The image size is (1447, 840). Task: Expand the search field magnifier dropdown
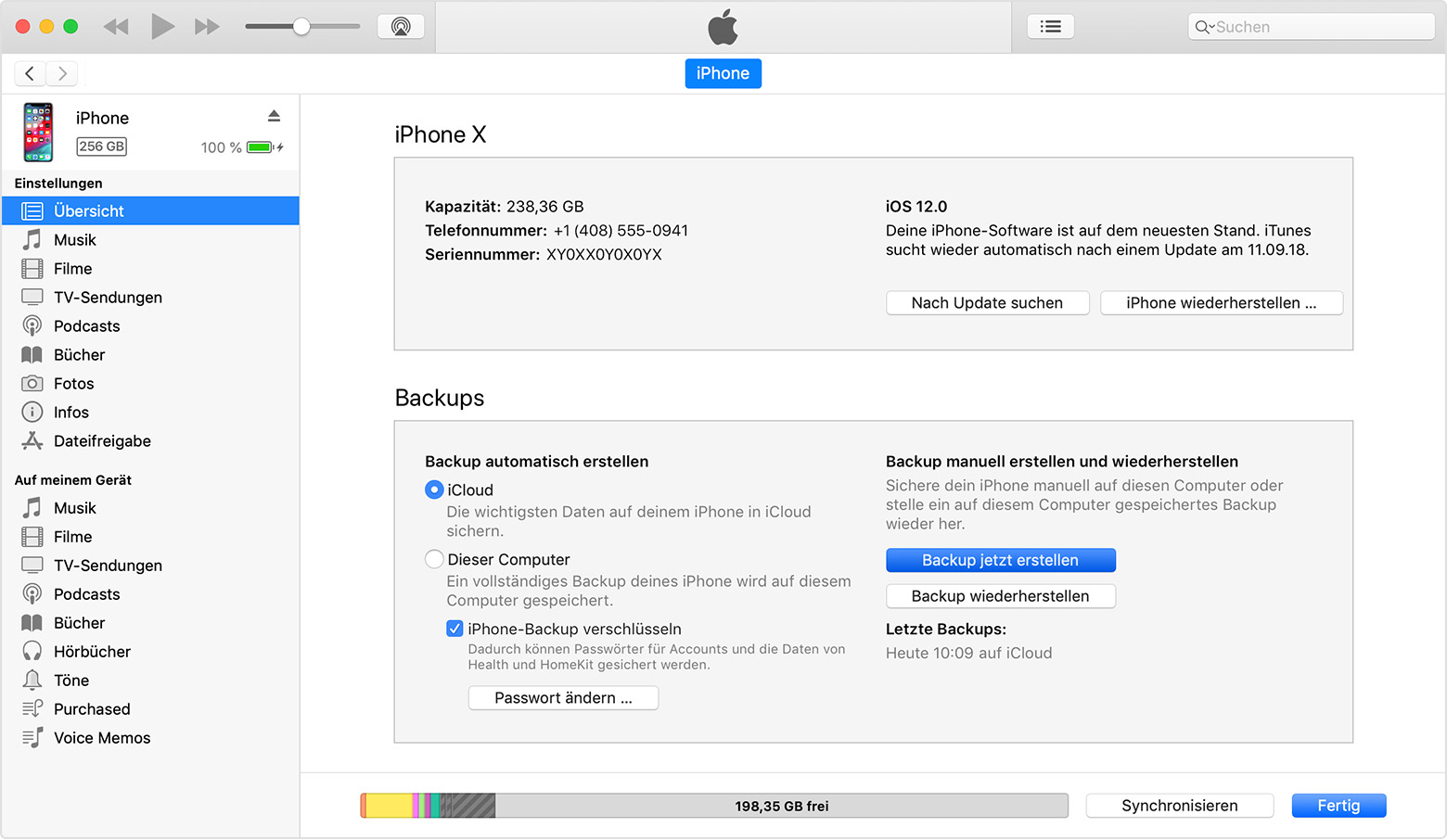tap(1204, 27)
